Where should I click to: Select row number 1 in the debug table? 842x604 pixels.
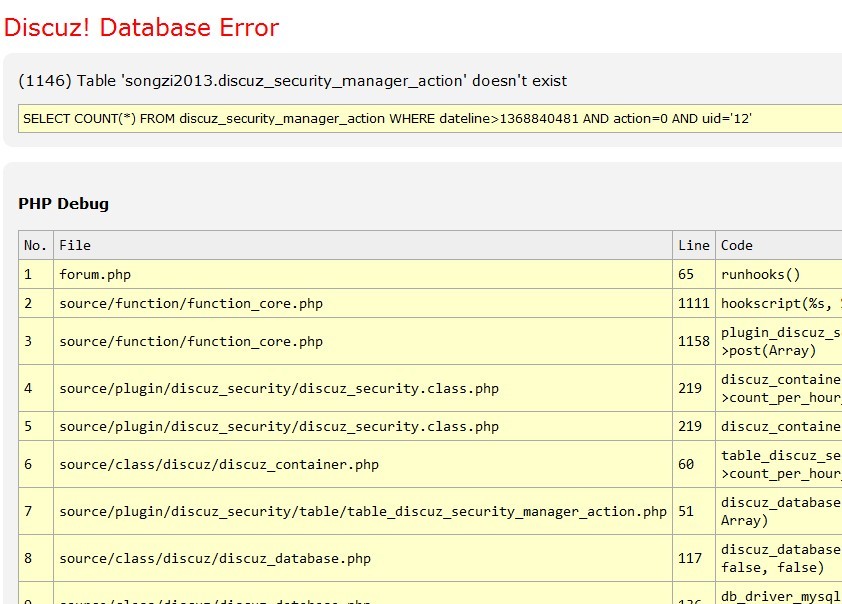click(x=36, y=274)
